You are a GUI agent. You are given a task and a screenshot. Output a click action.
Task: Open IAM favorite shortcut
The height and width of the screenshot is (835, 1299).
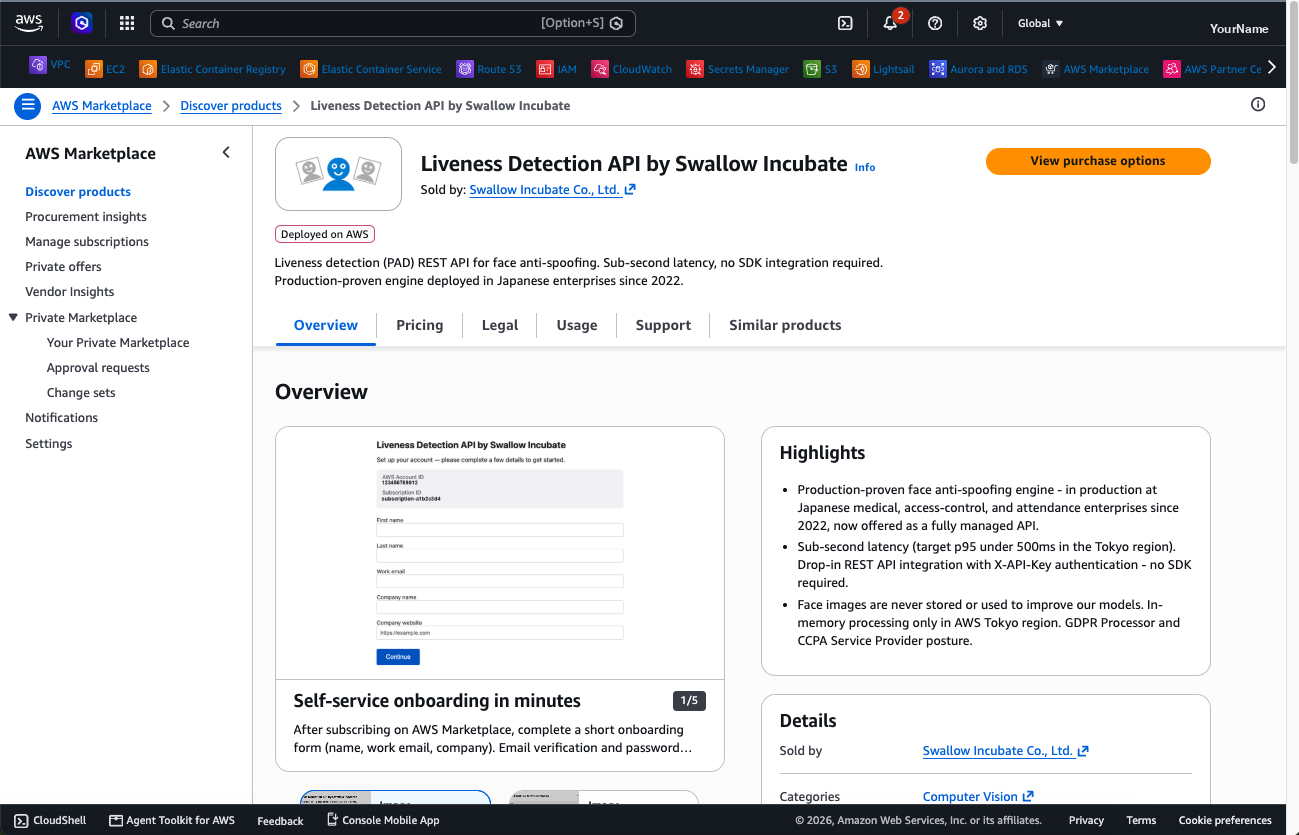point(557,69)
